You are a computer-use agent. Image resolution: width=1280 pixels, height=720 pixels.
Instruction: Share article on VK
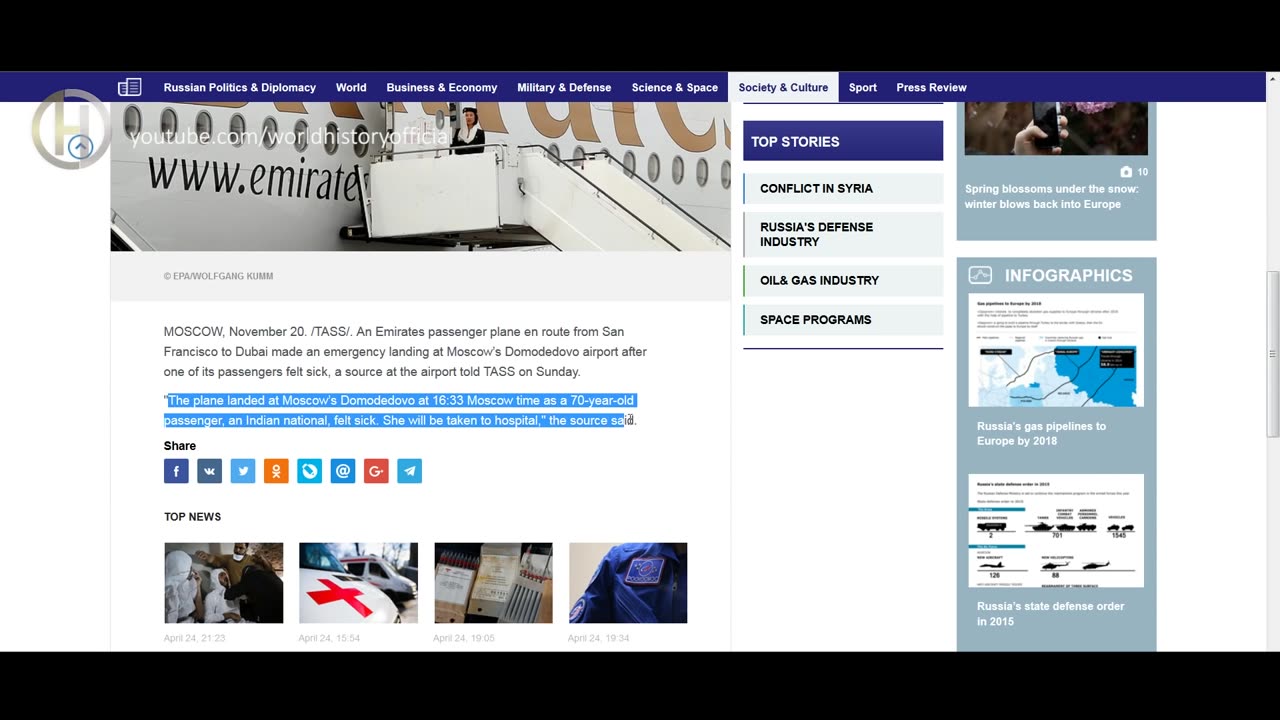[209, 471]
